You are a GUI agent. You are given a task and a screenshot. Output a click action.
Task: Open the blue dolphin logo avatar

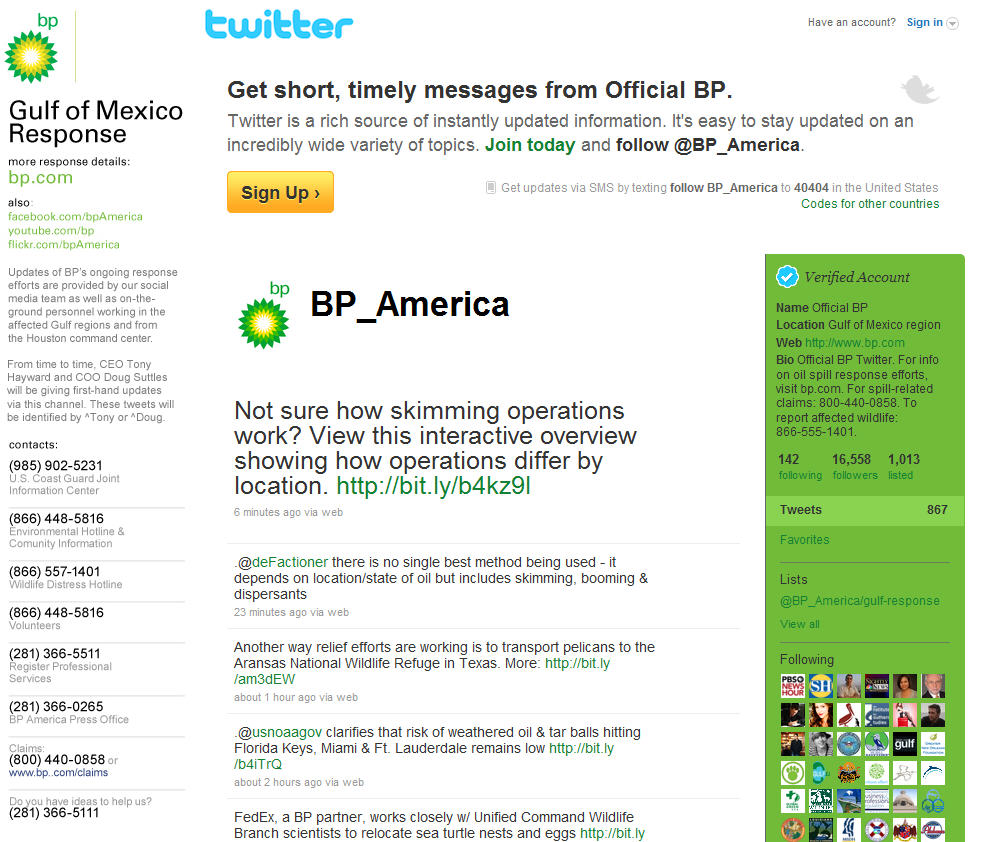[933, 773]
